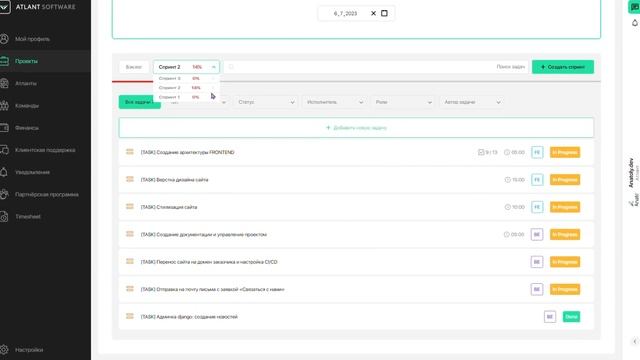
Task: Click the drag handle of Перенос сайта на домен
Action: pyautogui.click(x=130, y=261)
